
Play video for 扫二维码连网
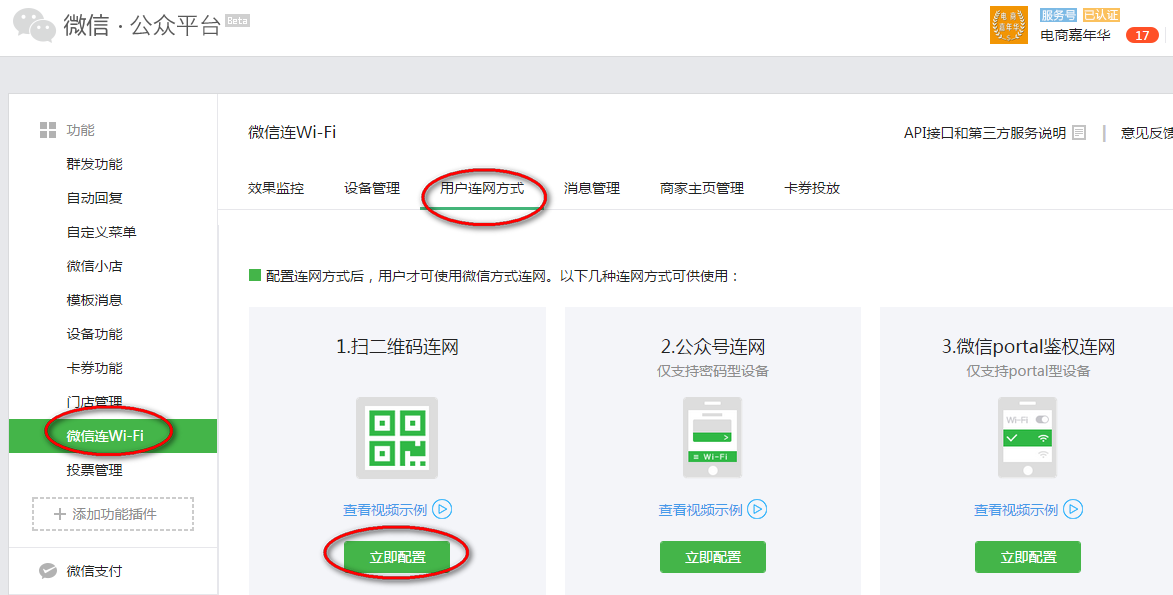point(442,510)
